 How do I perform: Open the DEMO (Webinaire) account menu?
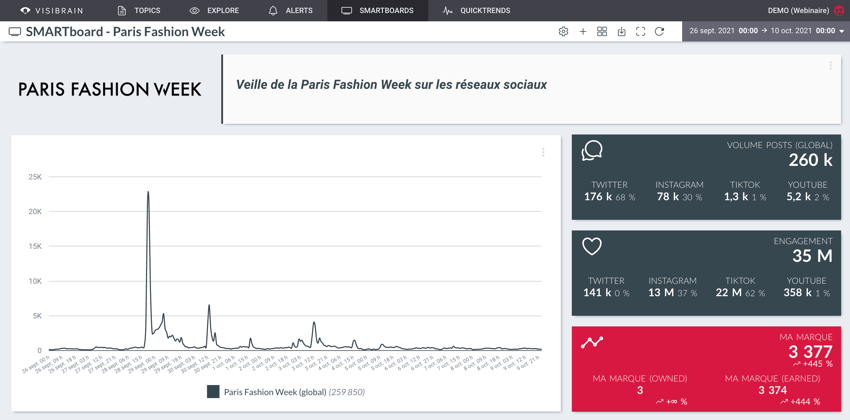pyautogui.click(x=806, y=10)
